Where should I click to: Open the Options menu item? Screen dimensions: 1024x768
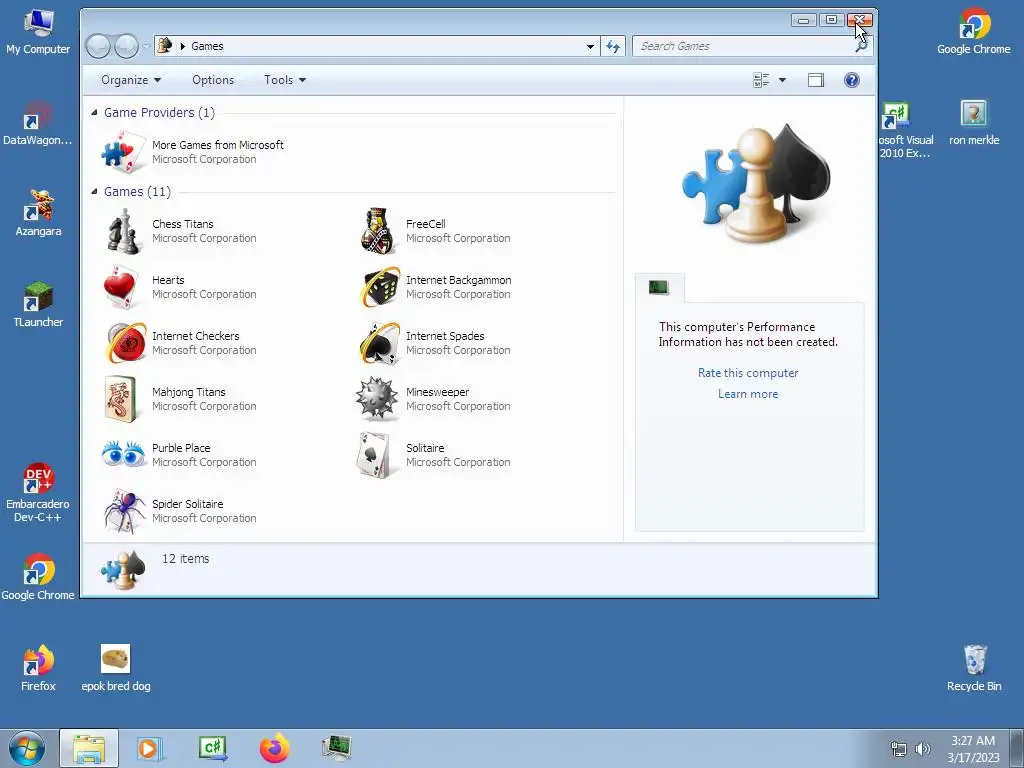click(213, 80)
